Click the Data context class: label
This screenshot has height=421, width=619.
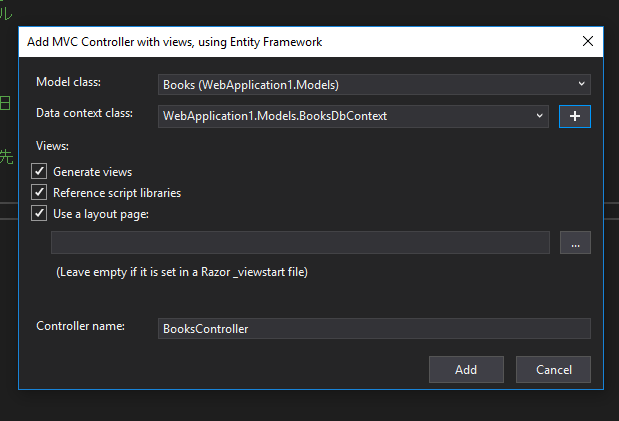tap(84, 113)
